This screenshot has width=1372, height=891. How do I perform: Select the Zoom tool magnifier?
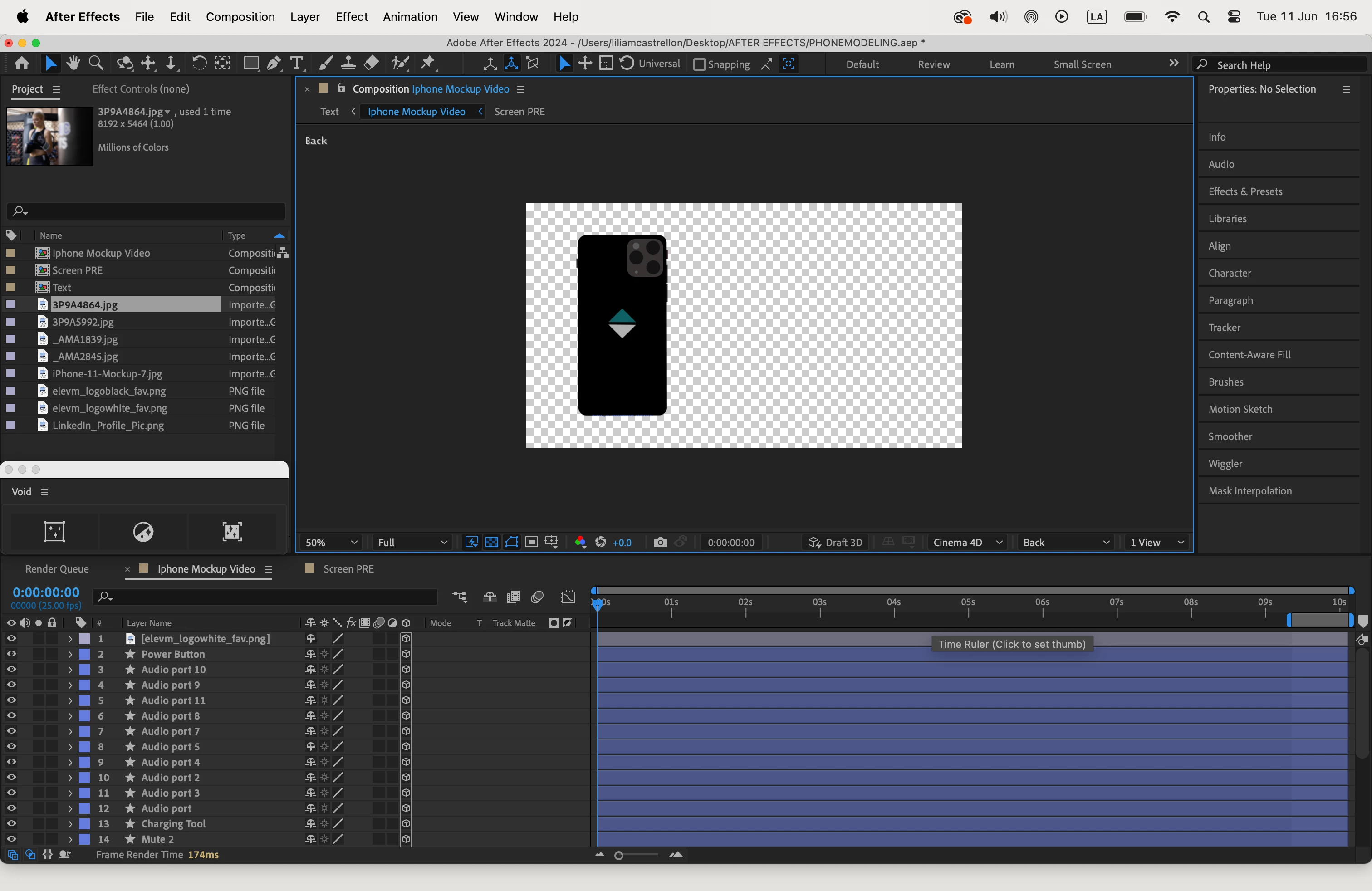coord(96,64)
